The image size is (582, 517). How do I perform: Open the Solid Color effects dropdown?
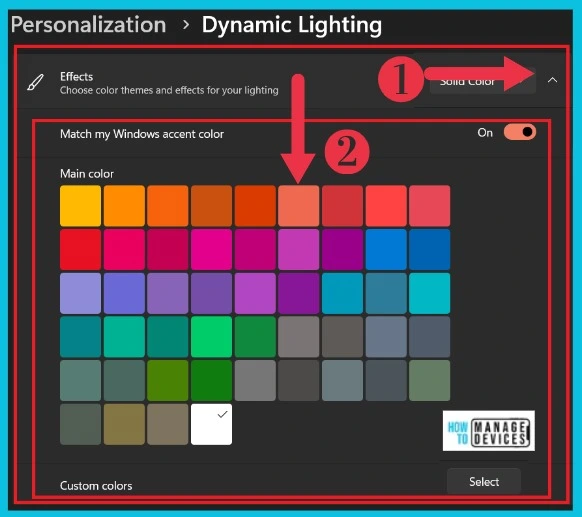click(482, 82)
